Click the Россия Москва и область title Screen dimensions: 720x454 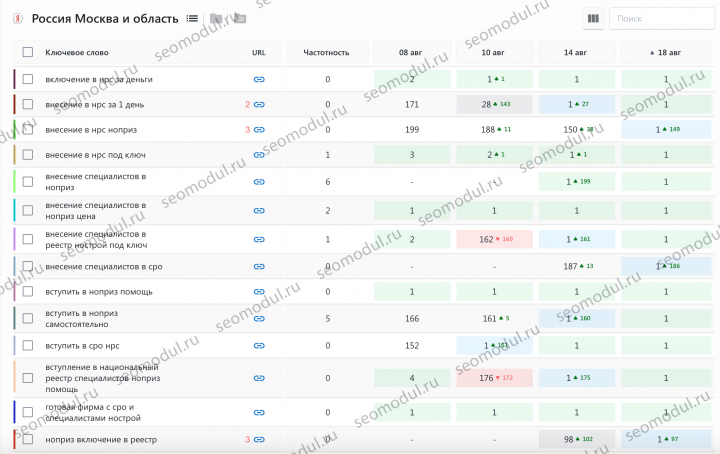click(105, 19)
